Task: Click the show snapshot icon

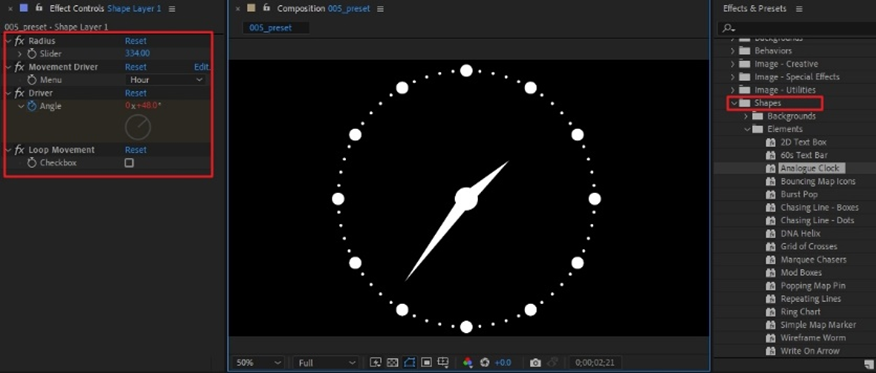Action: (x=553, y=363)
